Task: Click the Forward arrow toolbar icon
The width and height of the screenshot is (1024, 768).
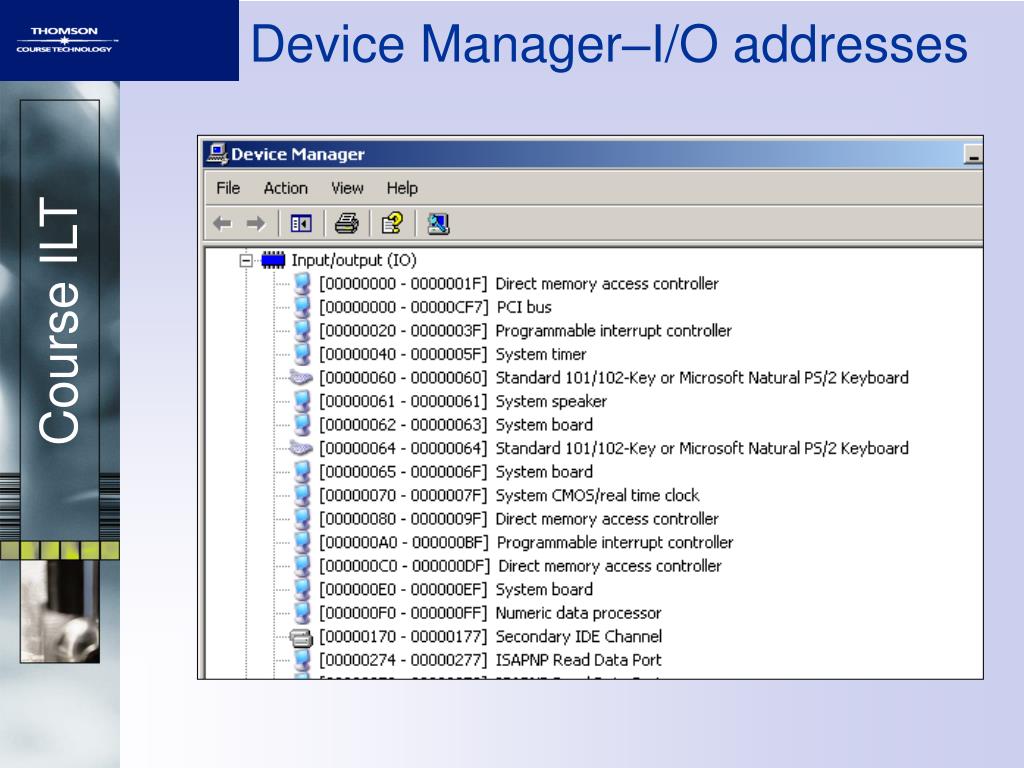Action: point(256,224)
